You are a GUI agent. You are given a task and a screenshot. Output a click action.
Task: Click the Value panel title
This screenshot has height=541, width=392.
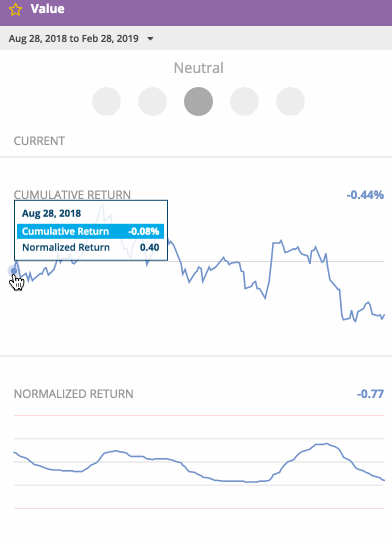pyautogui.click(x=47, y=9)
